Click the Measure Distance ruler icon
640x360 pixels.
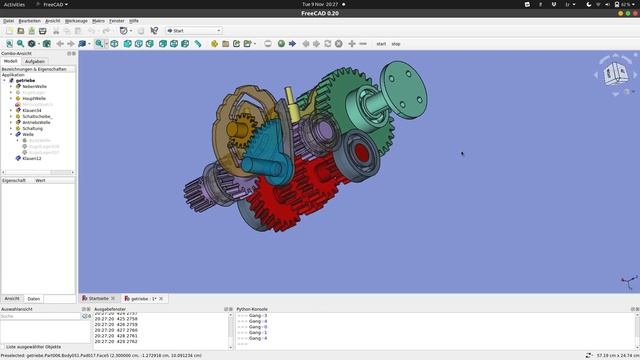click(198, 44)
